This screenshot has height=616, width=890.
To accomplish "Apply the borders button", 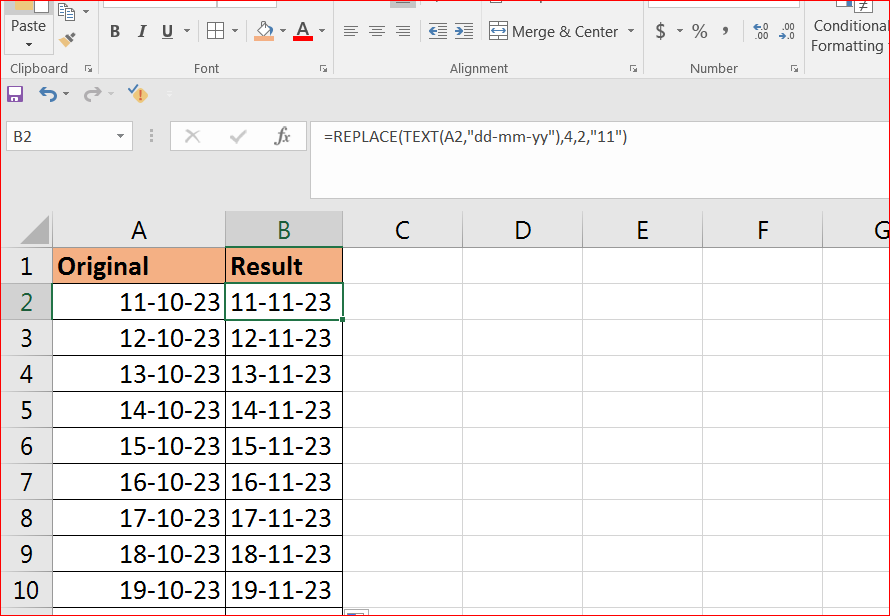I will click(x=215, y=32).
